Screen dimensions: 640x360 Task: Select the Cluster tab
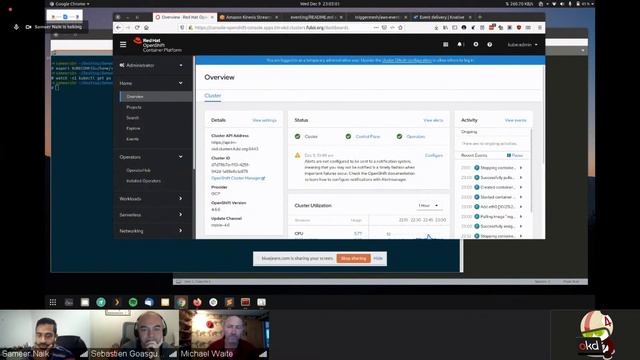pos(213,96)
